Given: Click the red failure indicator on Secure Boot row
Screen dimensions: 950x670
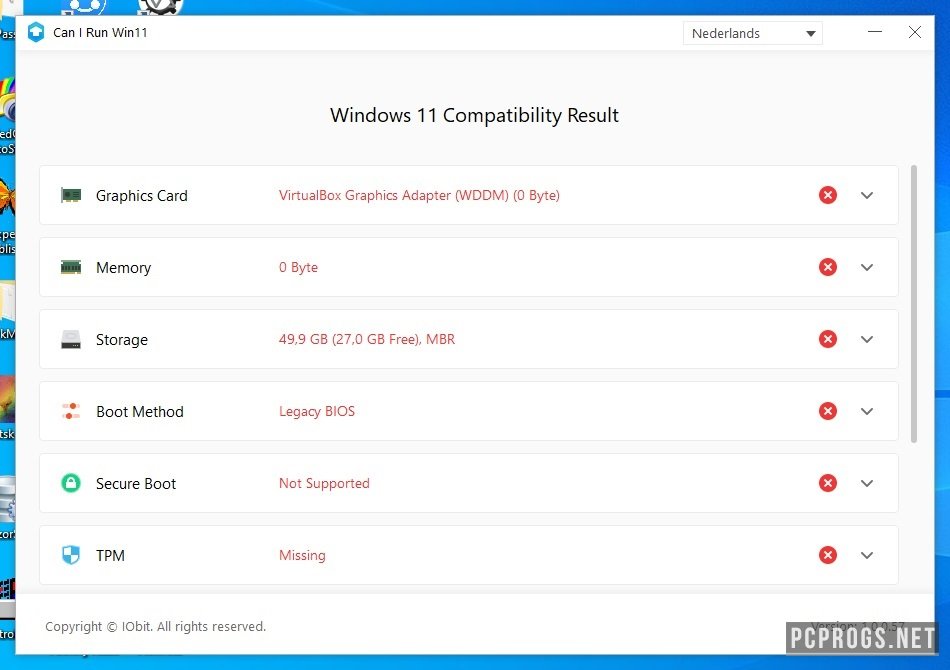Looking at the screenshot, I should [828, 483].
